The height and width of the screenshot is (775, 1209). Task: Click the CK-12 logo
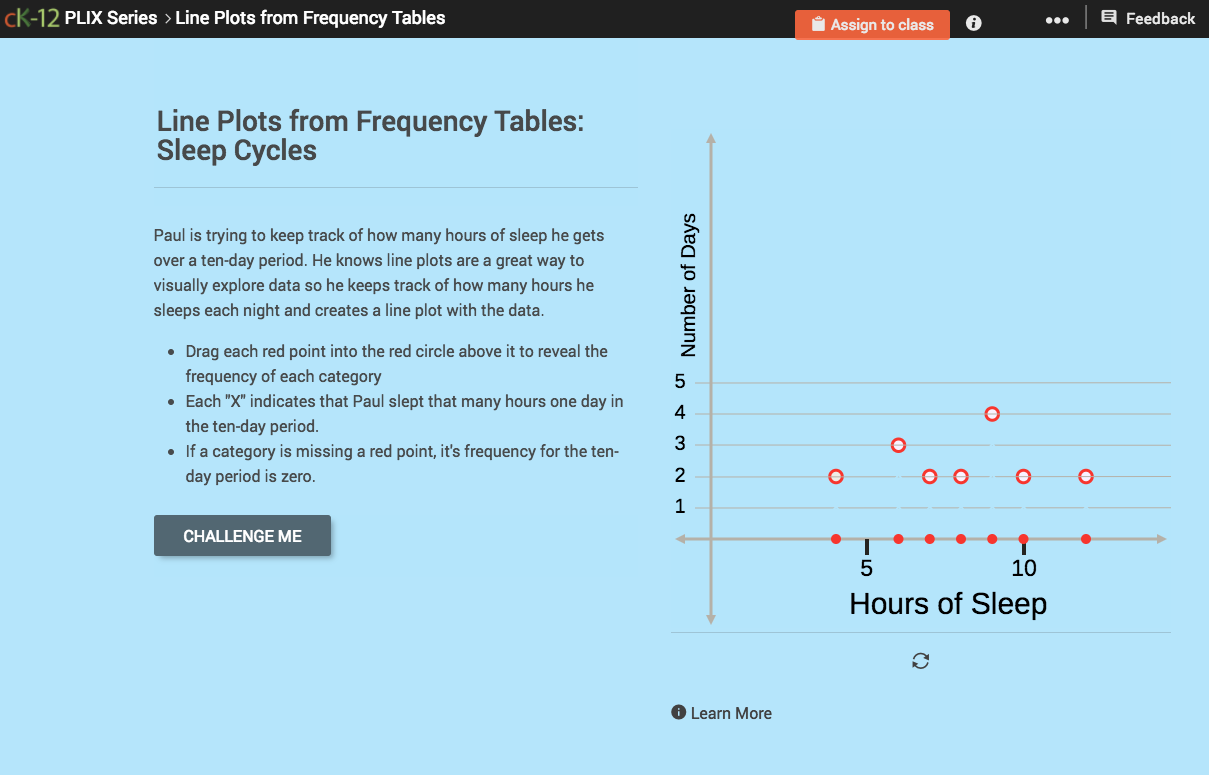31,17
